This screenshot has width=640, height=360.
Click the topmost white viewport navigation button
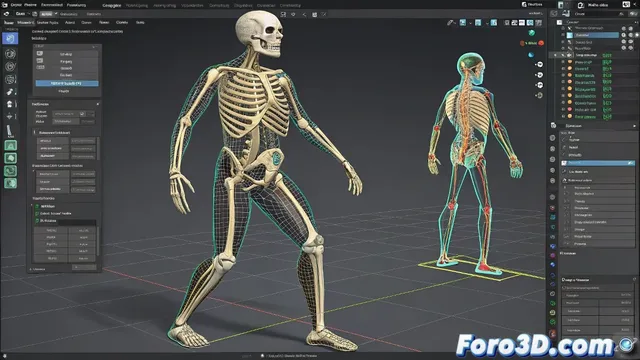(540, 64)
